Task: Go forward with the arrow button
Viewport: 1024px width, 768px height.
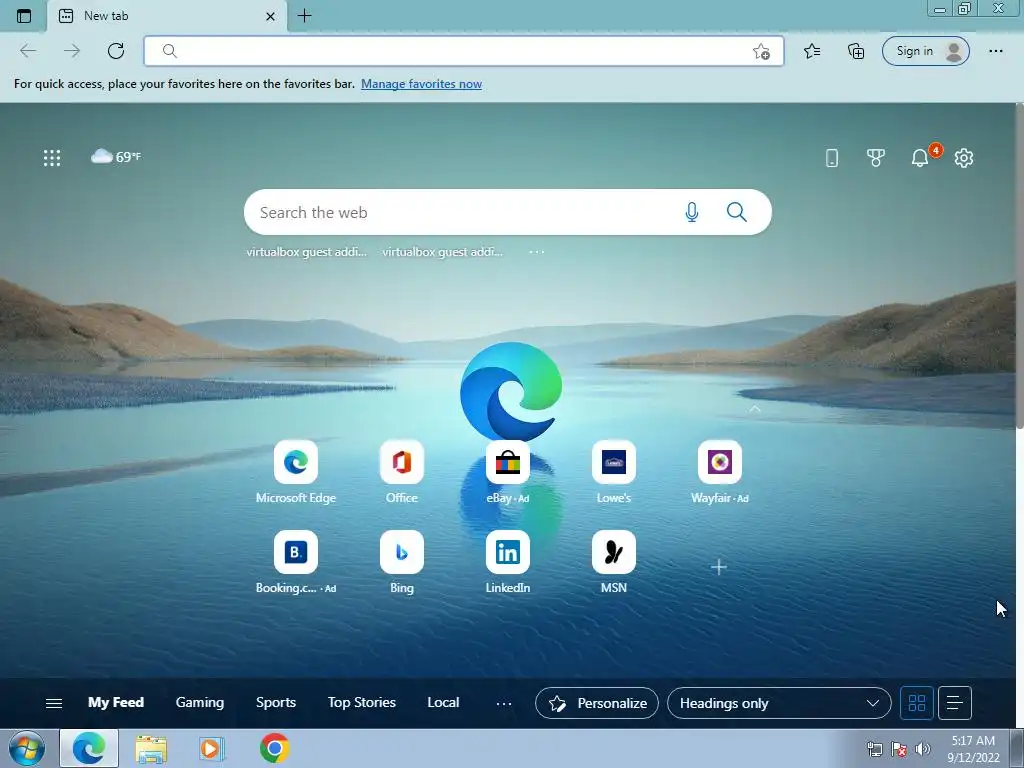Action: click(72, 51)
